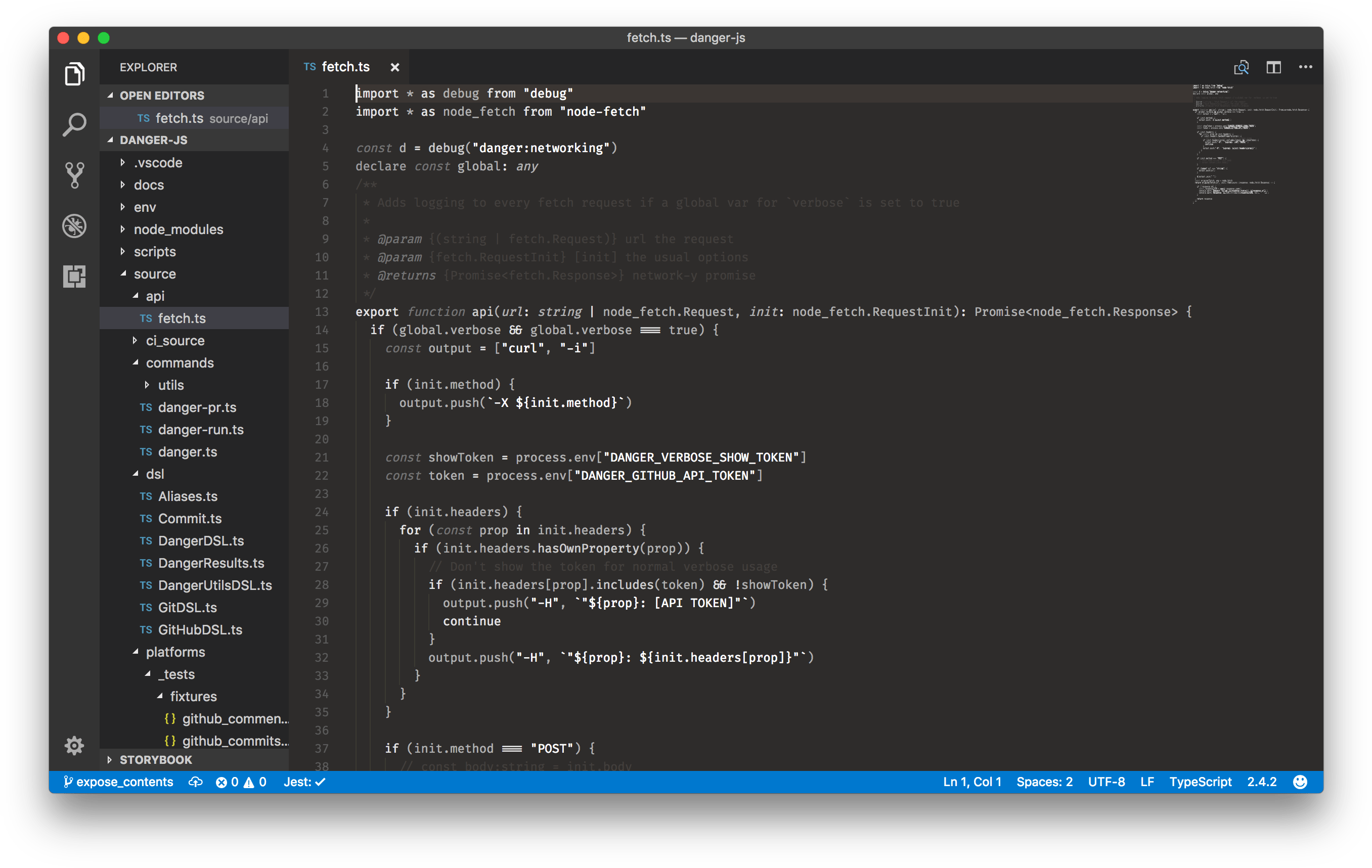This screenshot has width=1372, height=868.
Task: Open the Extensions view icon
Action: (x=74, y=276)
